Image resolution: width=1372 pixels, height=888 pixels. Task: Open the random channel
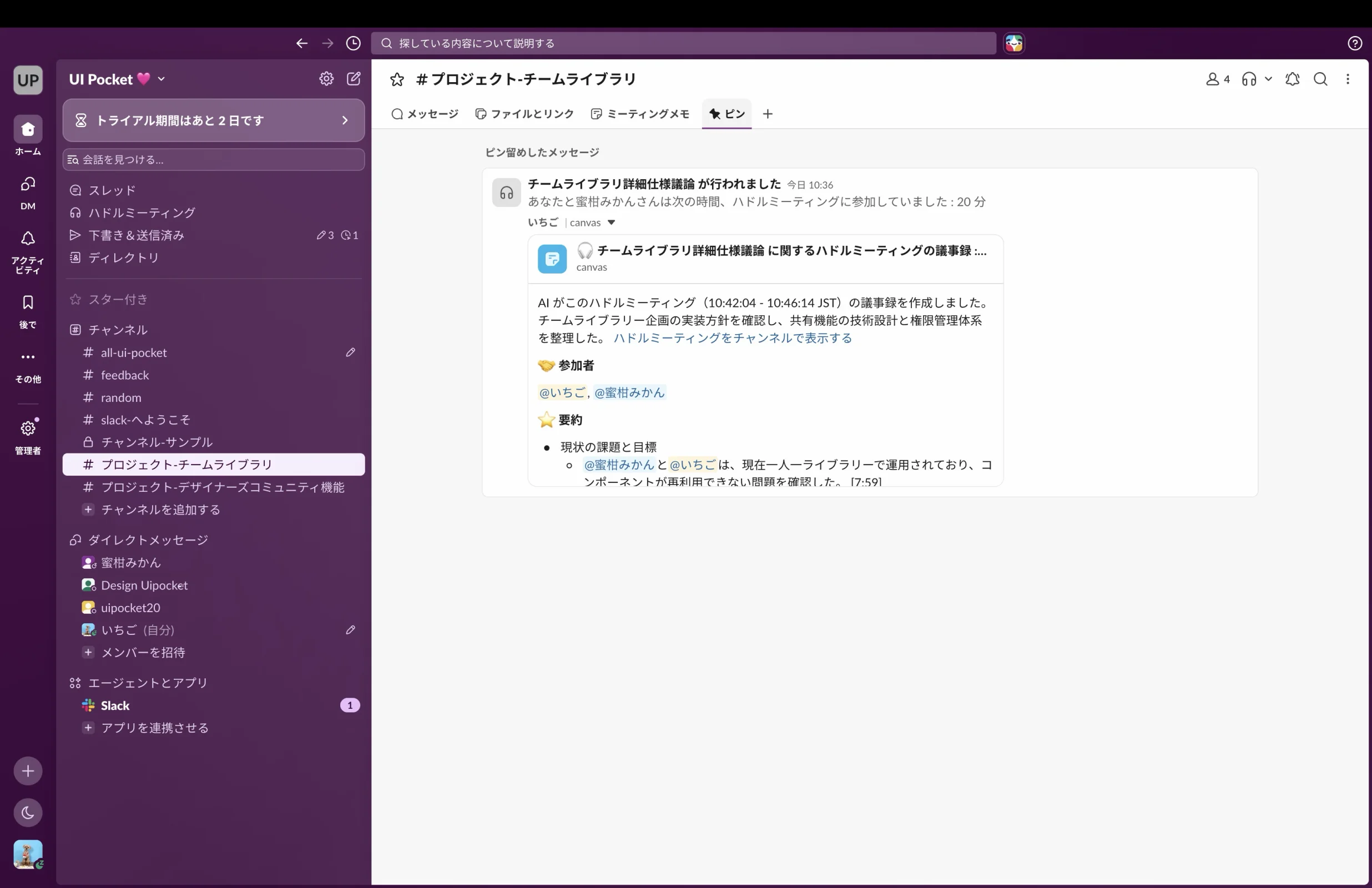tap(213, 397)
